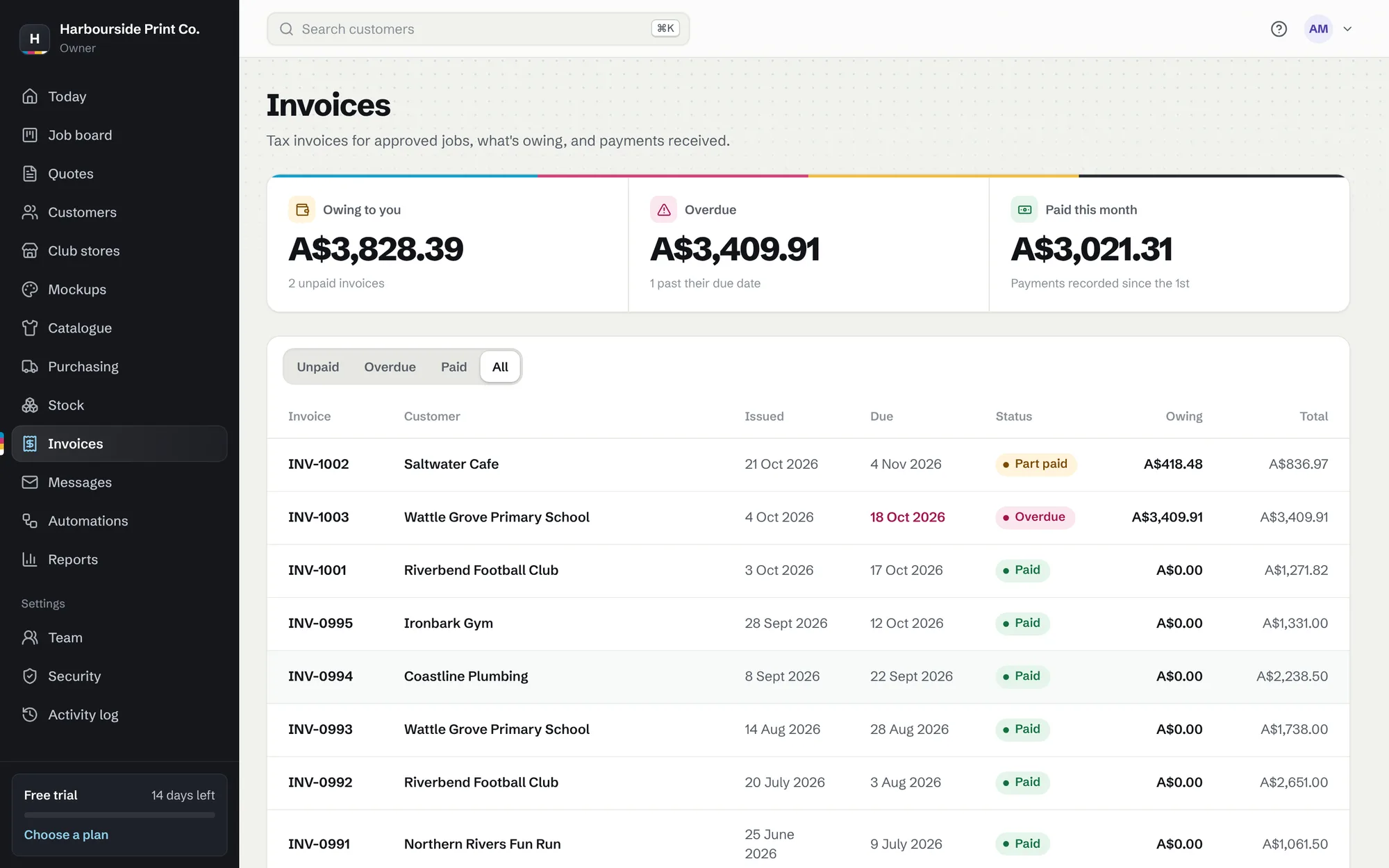Select the All invoices tab
The height and width of the screenshot is (868, 1389).
500,367
